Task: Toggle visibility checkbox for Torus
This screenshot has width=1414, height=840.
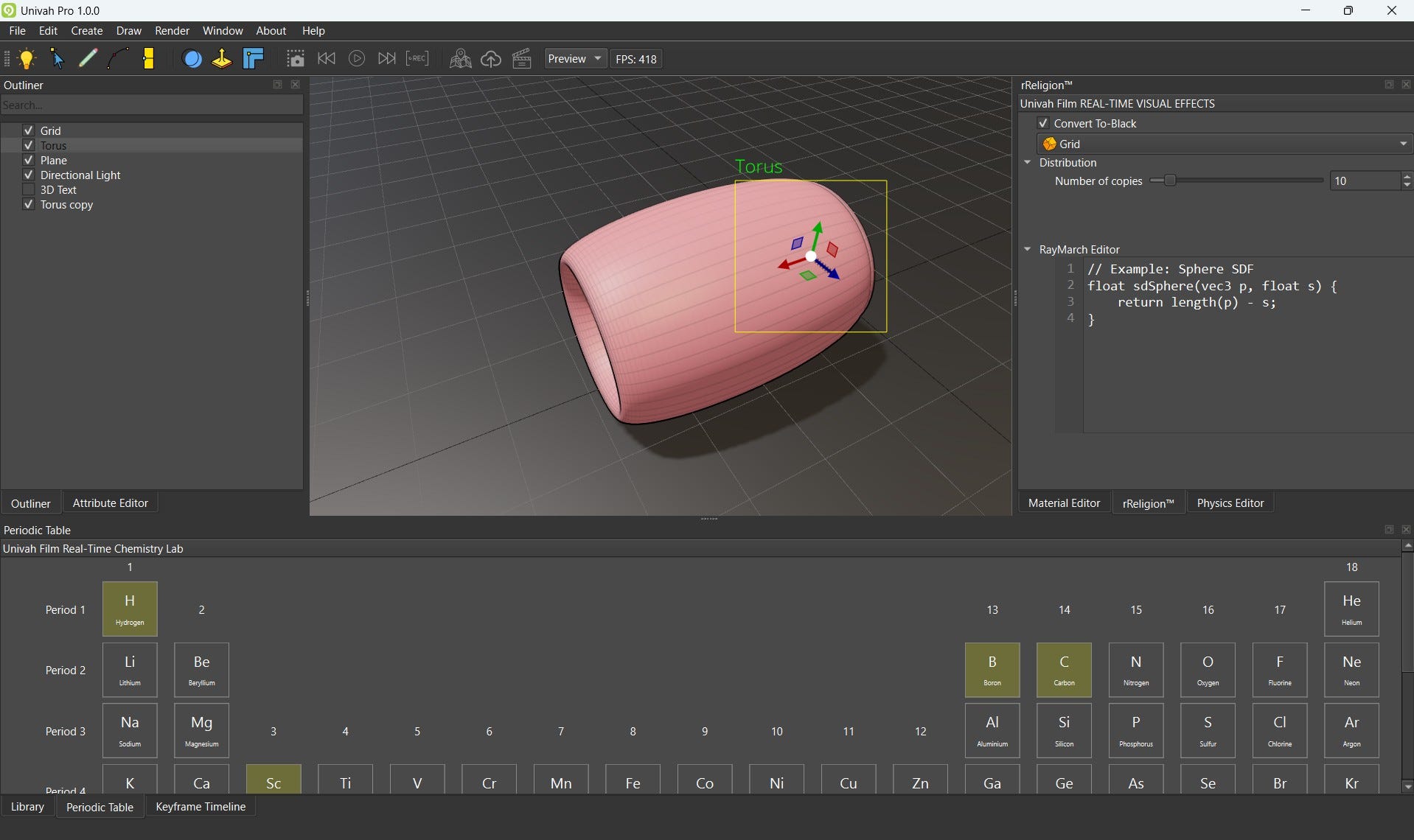Action: [x=29, y=145]
